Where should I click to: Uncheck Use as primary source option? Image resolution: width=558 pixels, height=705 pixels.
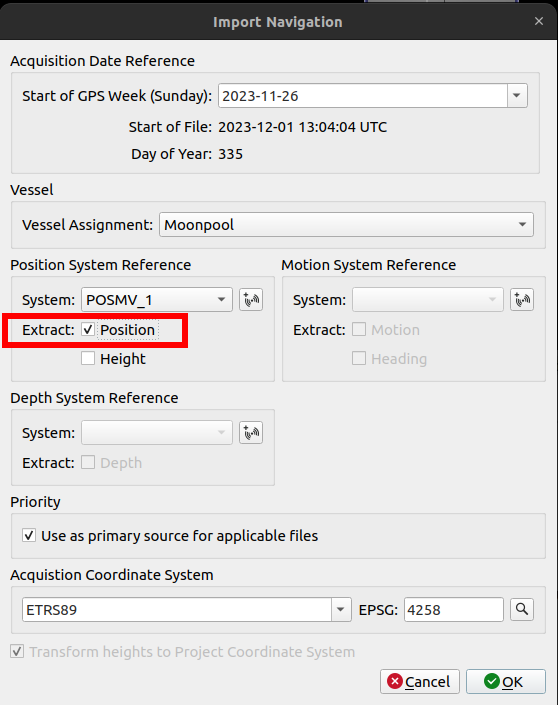tap(29, 535)
